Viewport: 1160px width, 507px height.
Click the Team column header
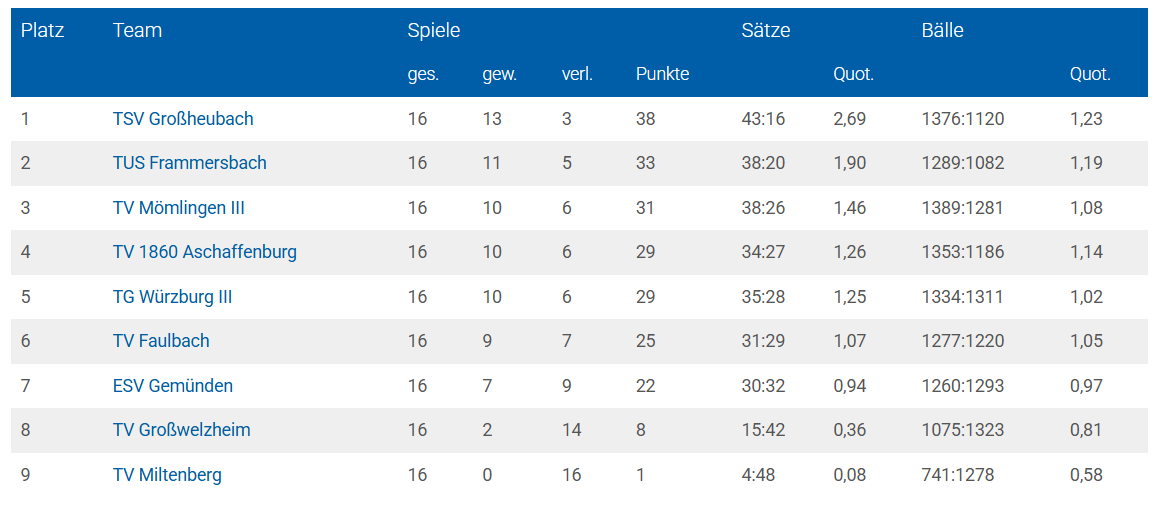pos(137,31)
